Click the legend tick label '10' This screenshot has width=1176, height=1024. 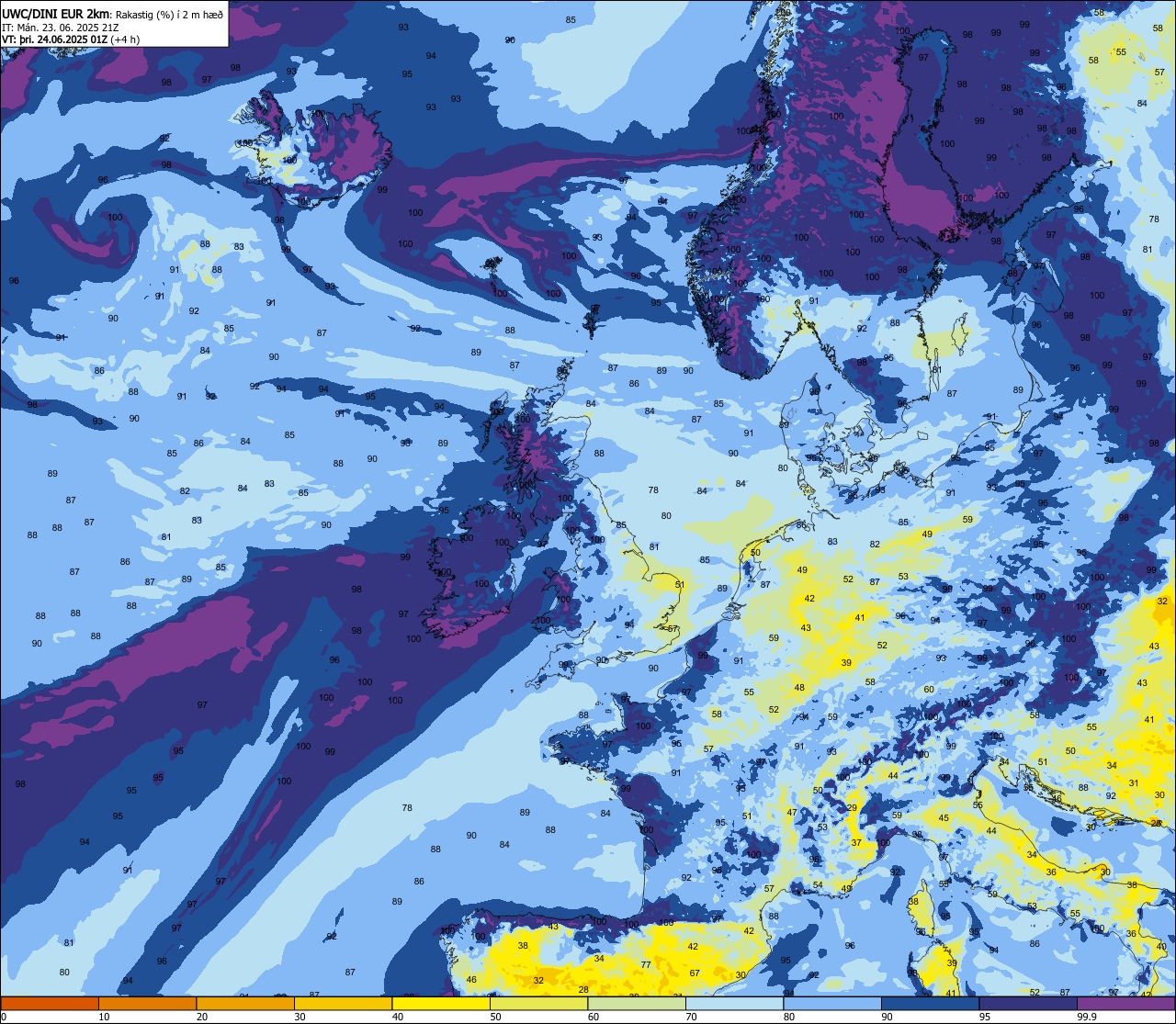[104, 1017]
